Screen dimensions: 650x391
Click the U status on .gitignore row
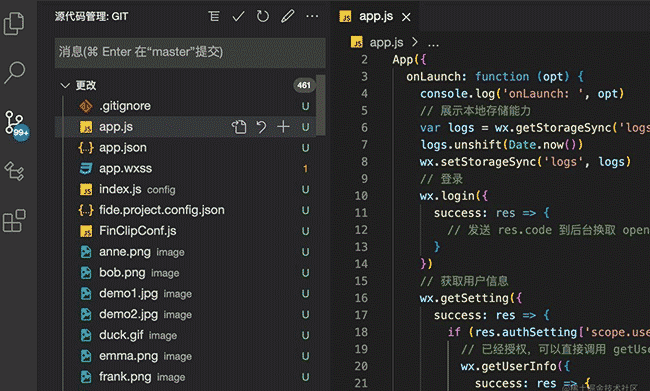pos(306,107)
